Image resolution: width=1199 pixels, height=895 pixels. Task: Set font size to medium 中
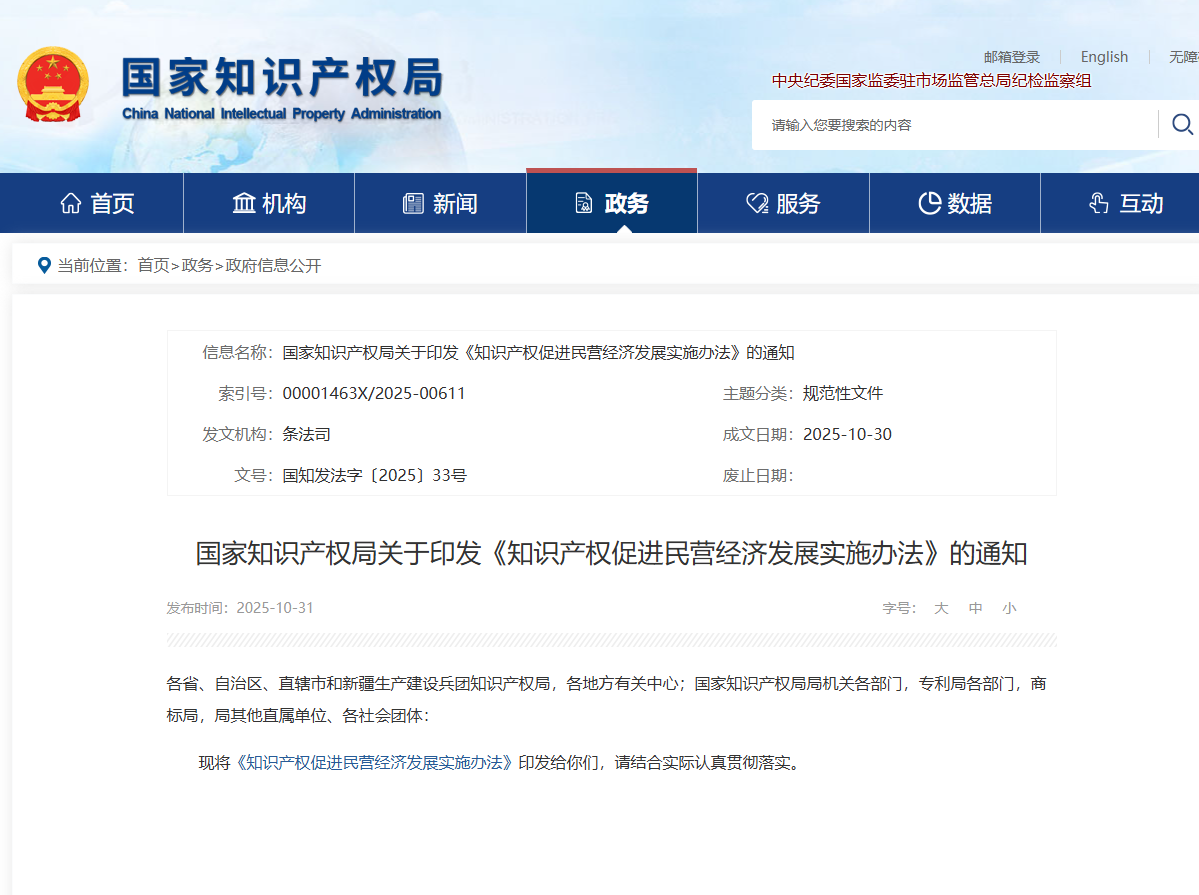pyautogui.click(x=976, y=608)
